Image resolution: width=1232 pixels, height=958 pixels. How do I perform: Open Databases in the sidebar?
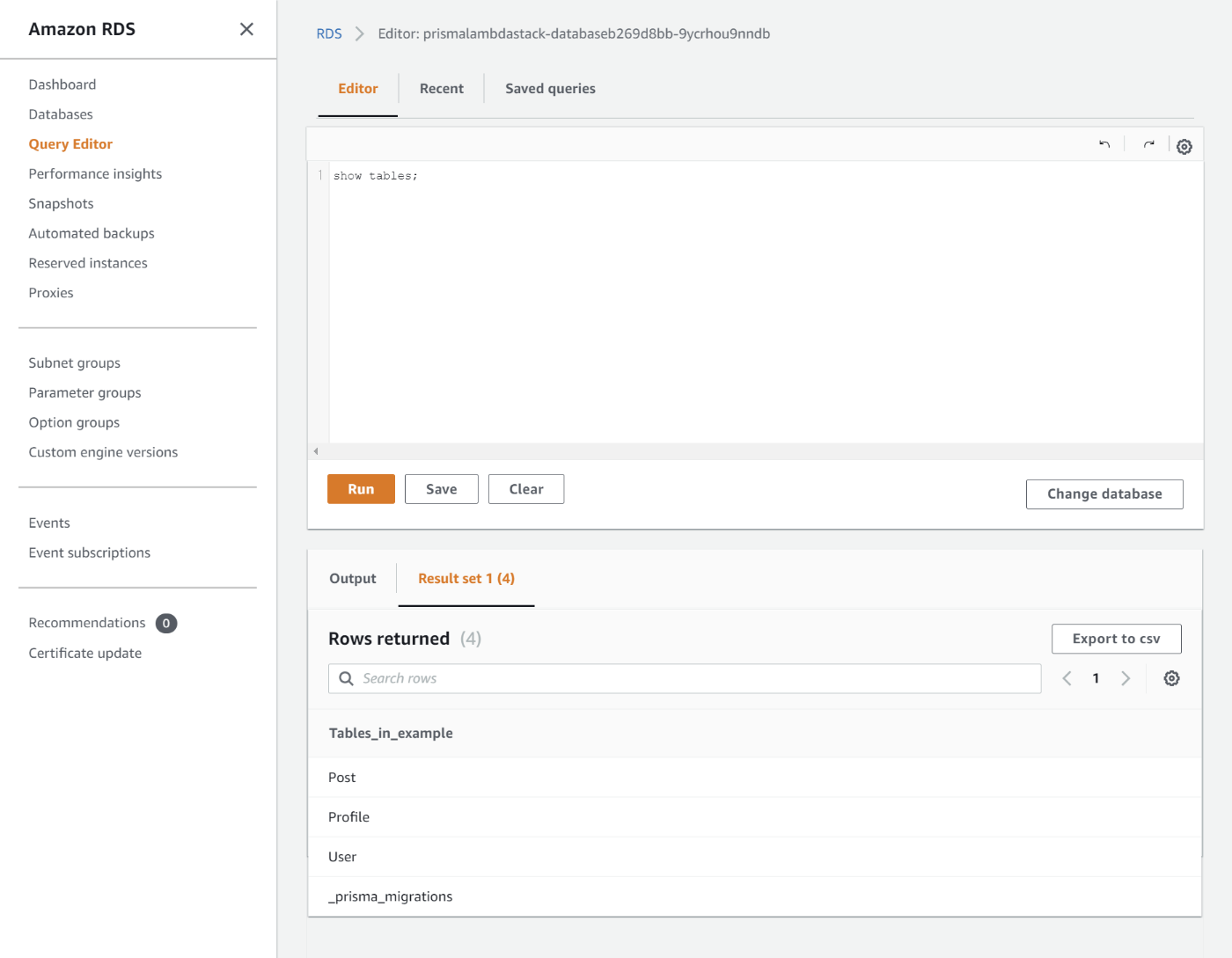pyautogui.click(x=61, y=114)
